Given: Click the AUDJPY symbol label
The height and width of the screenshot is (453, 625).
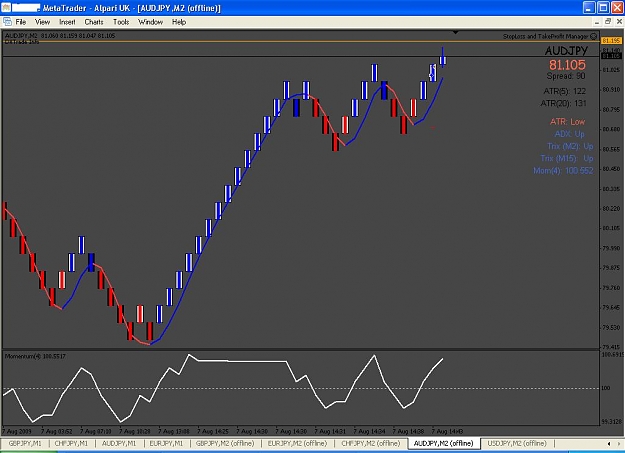Looking at the screenshot, I should pos(566,51).
